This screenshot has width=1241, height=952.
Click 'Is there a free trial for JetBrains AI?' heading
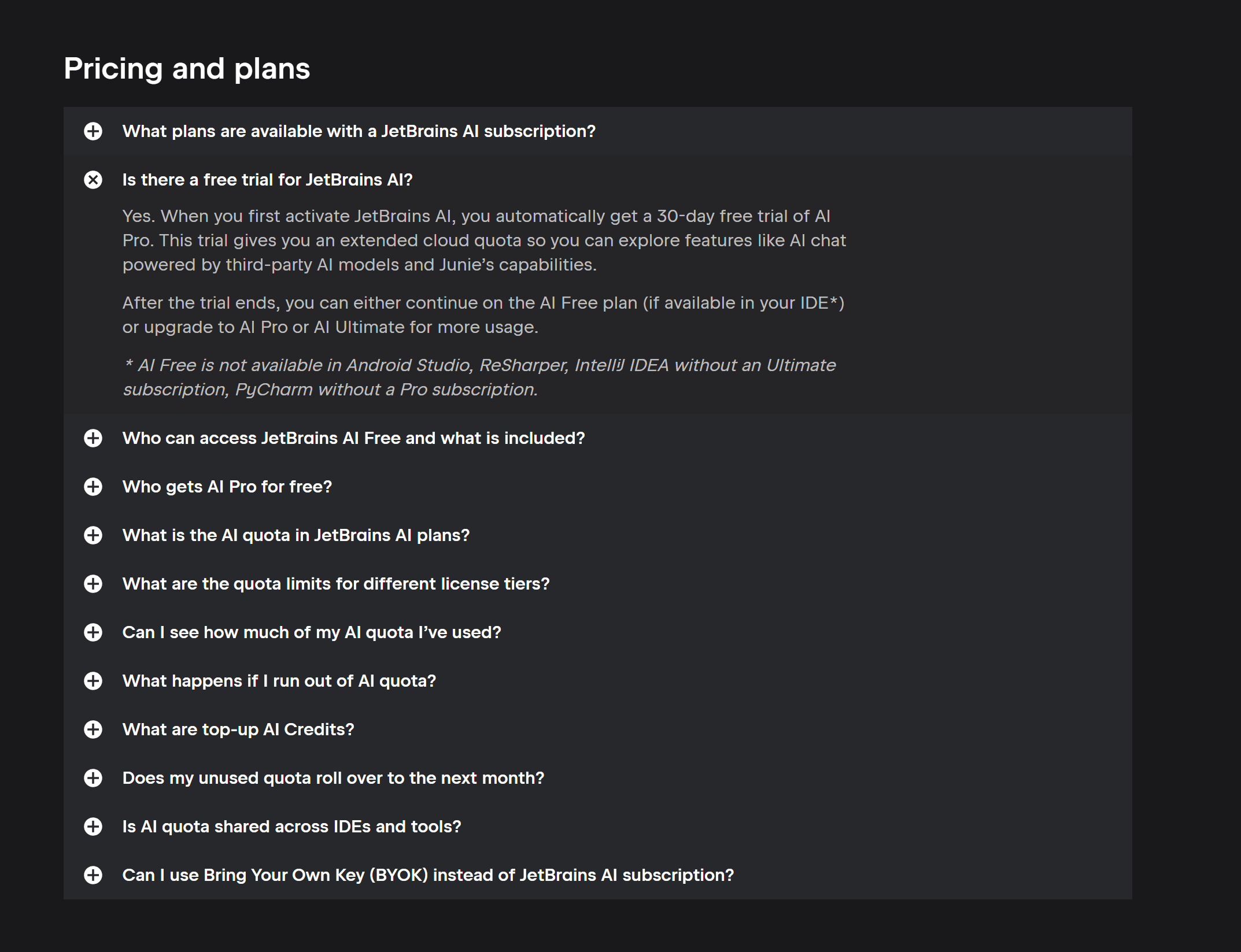tap(268, 180)
